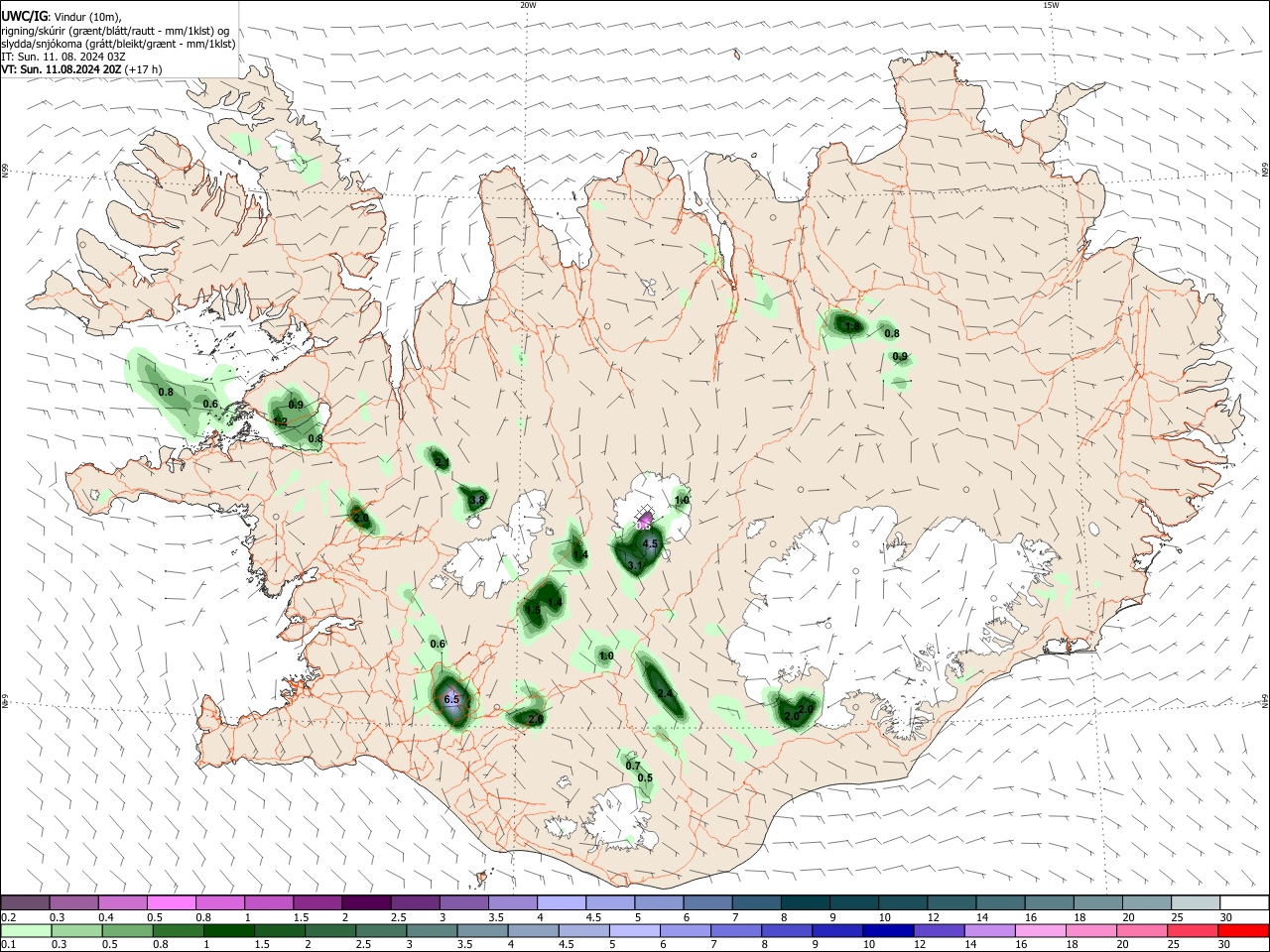Image resolution: width=1270 pixels, height=952 pixels.
Task: Click the 1.2 rainfall value on the map
Action: point(280,422)
